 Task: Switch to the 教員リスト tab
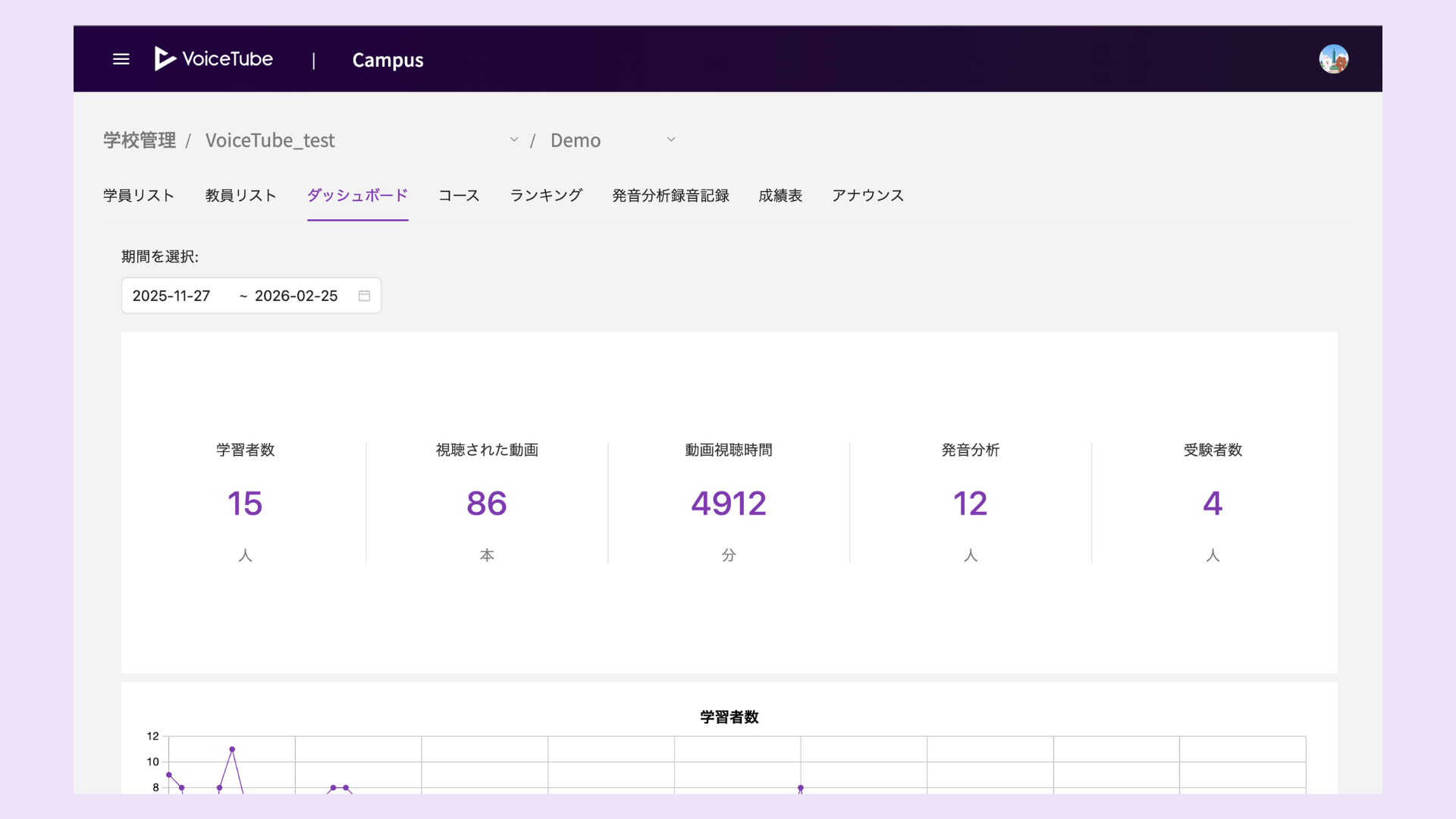[x=240, y=196]
